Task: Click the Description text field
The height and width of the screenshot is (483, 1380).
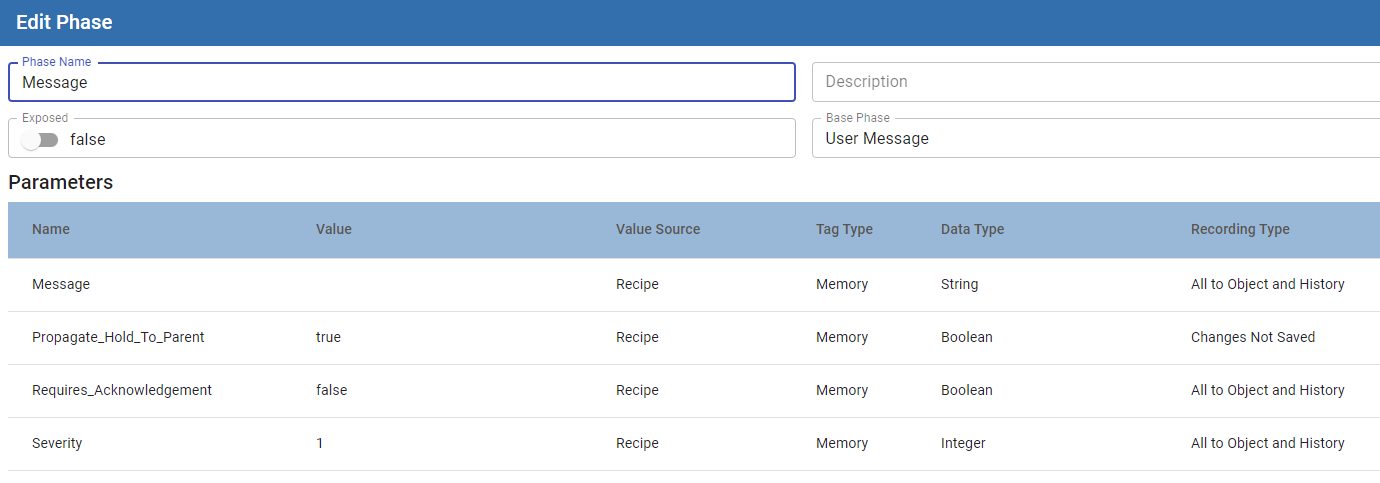Action: click(1095, 82)
